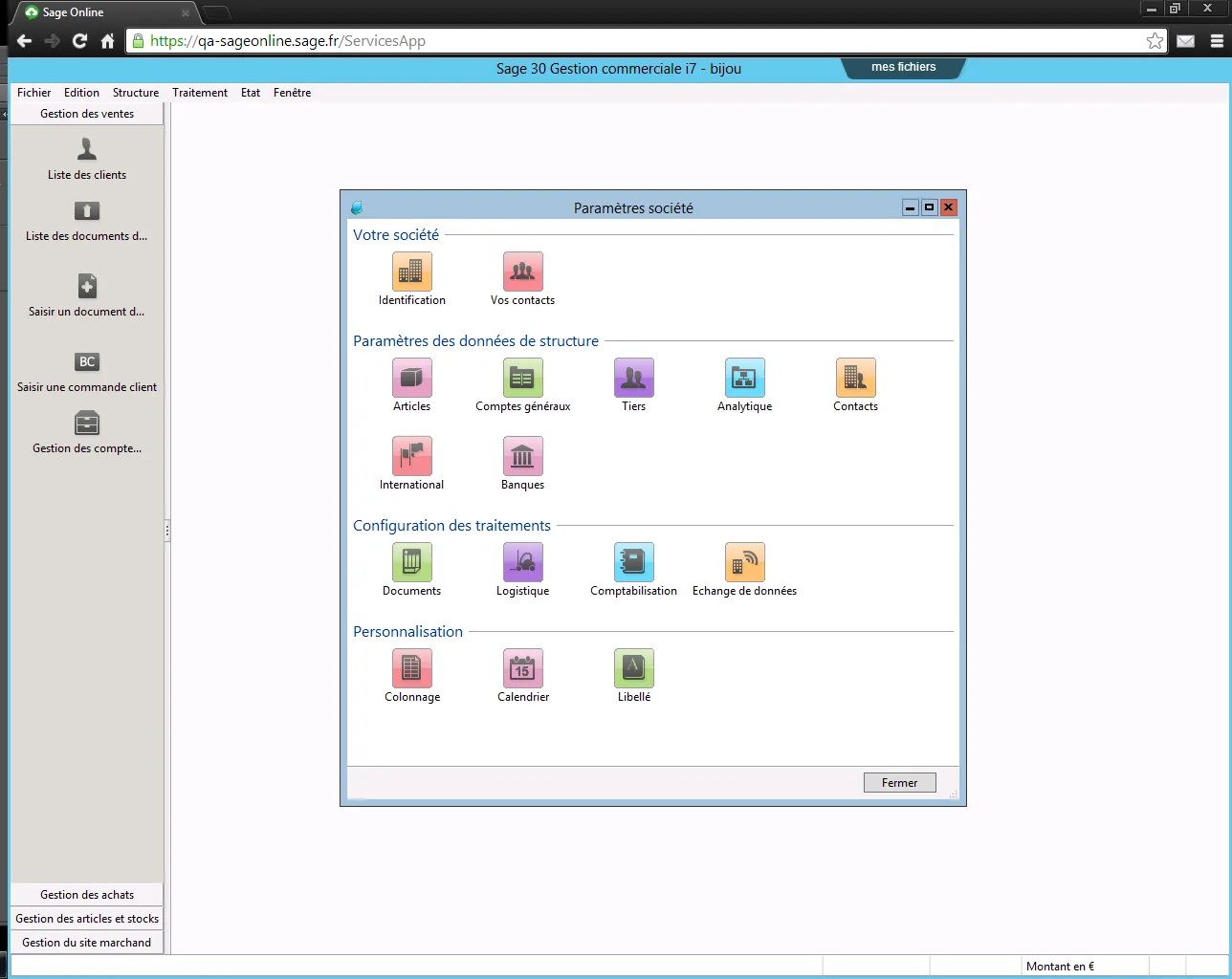Expand Gestion des ventes panel header
Image resolution: width=1232 pixels, height=979 pixels.
click(x=87, y=114)
